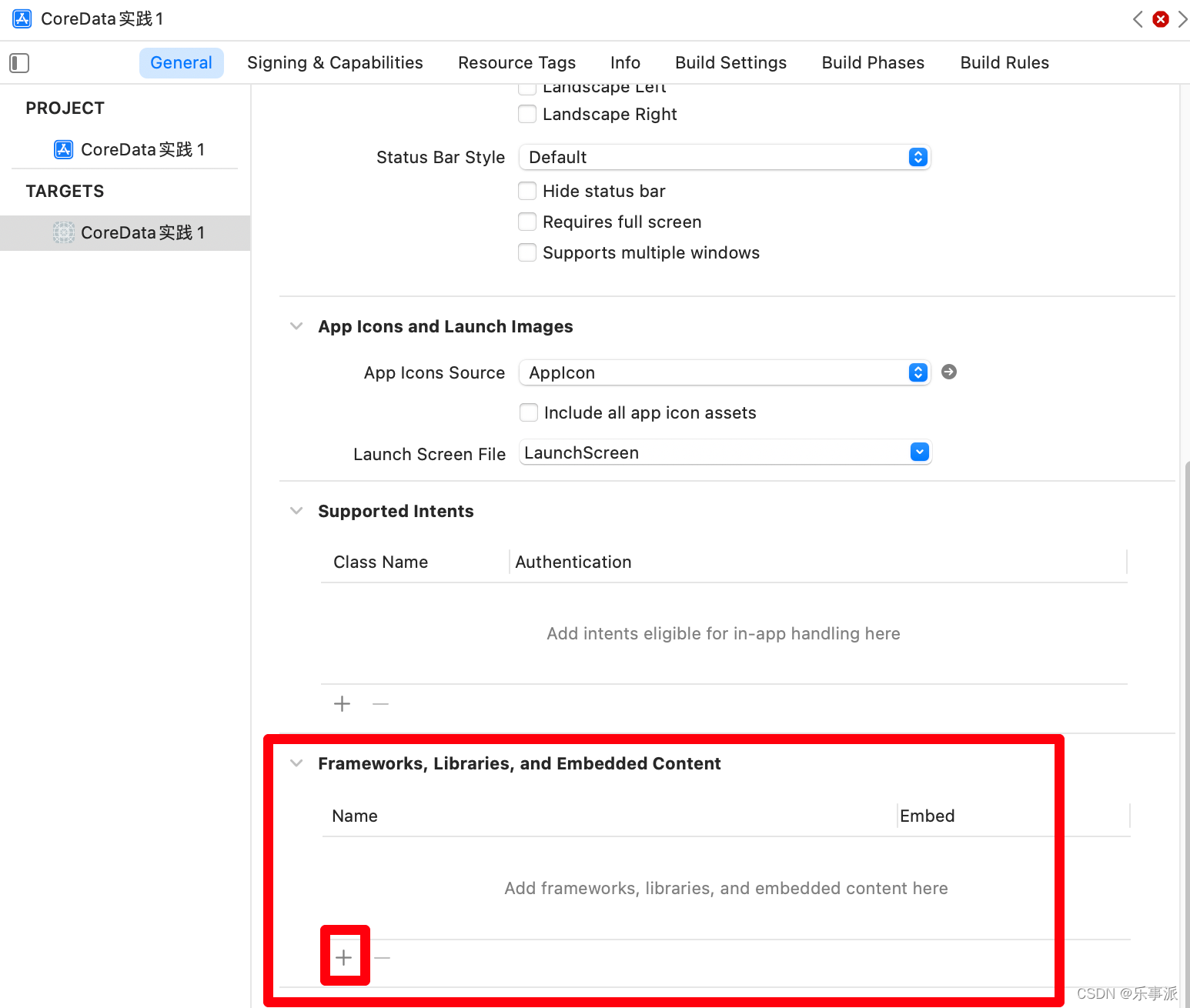
Task: Switch to the General tab
Action: tap(182, 63)
